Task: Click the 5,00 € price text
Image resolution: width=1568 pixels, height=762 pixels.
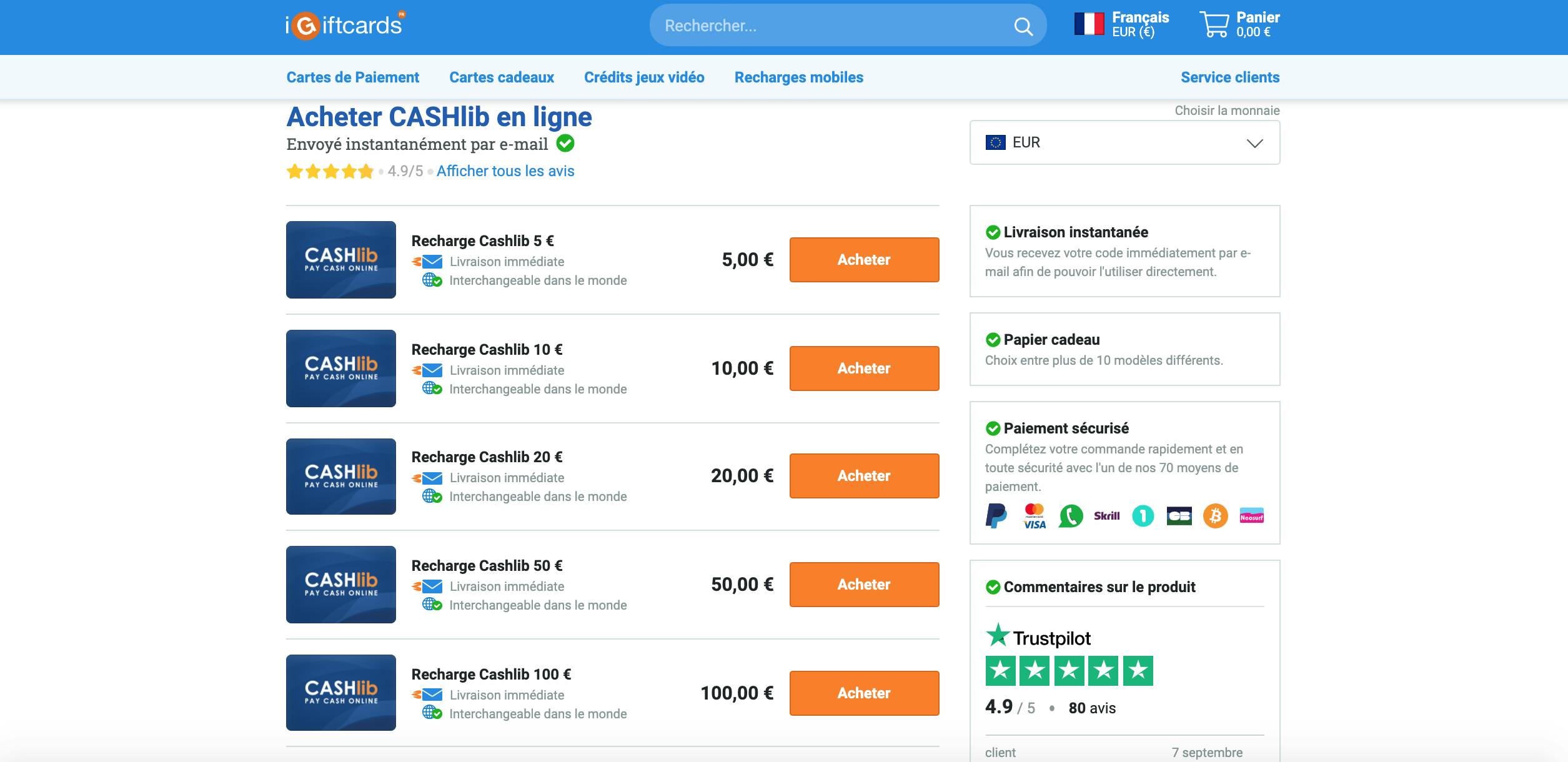Action: tap(748, 260)
